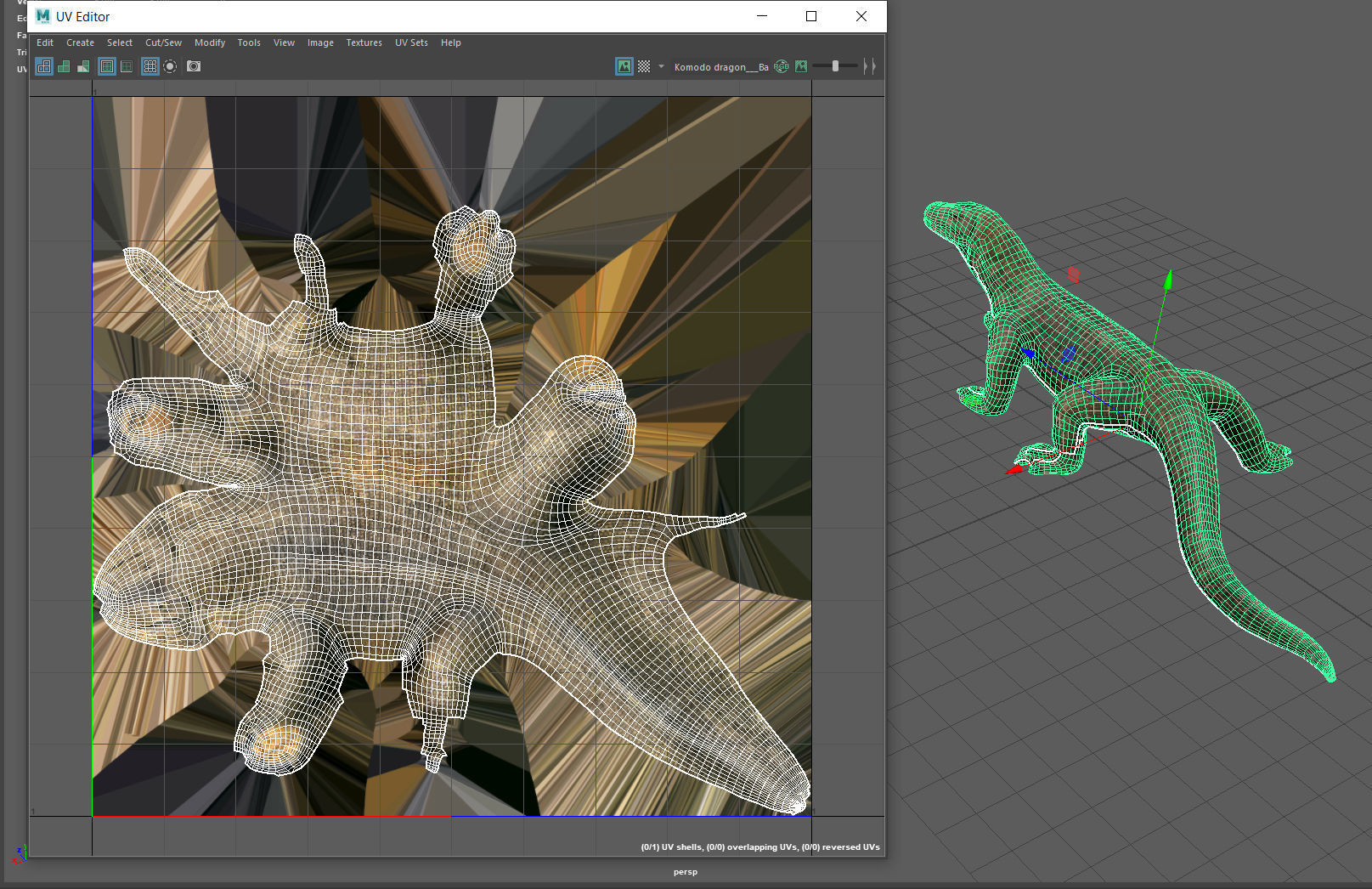Toggle RGB channel display icon
The width and height of the screenshot is (1372, 889).
[782, 66]
